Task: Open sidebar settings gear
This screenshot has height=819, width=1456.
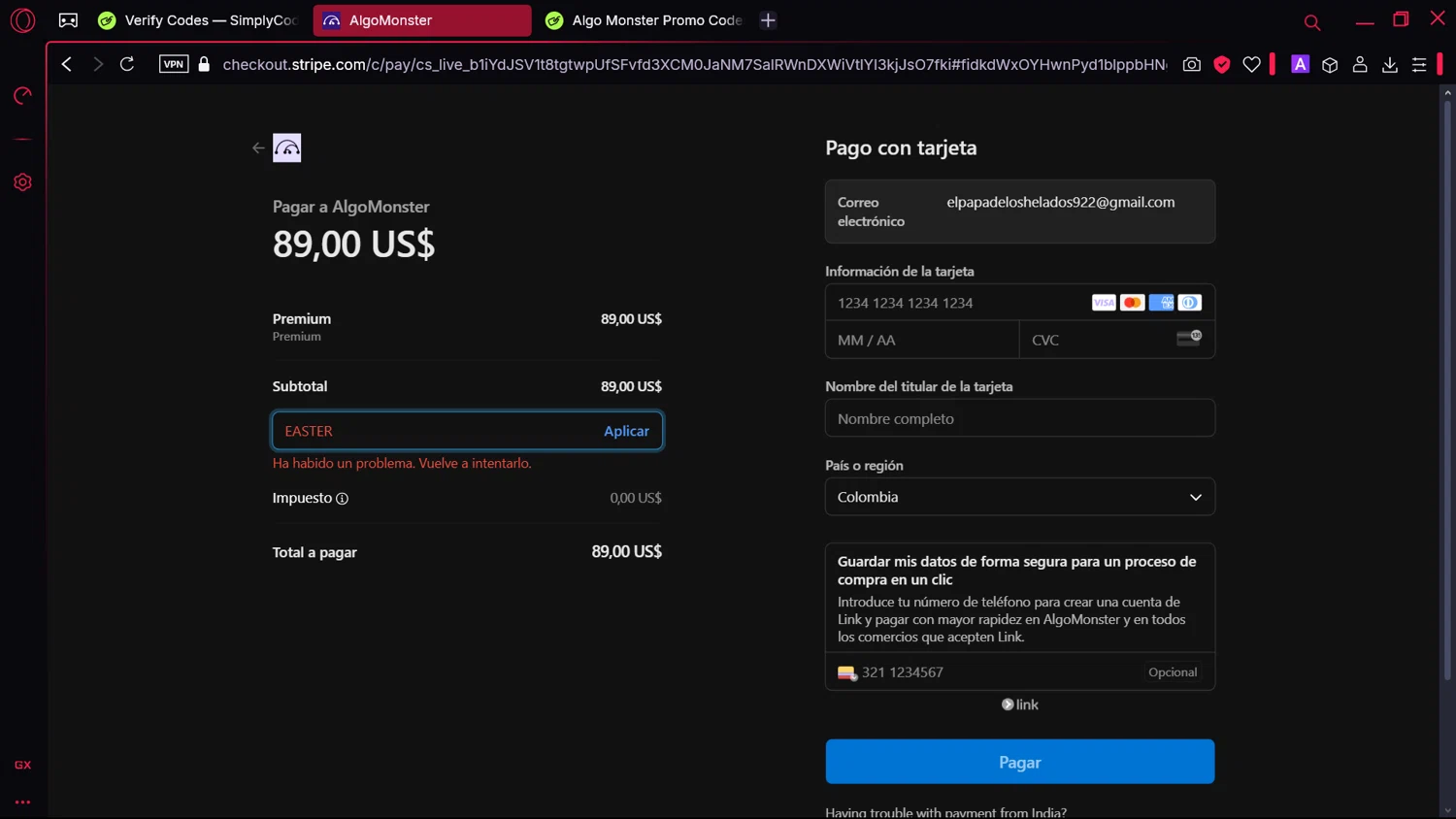Action: tap(22, 182)
